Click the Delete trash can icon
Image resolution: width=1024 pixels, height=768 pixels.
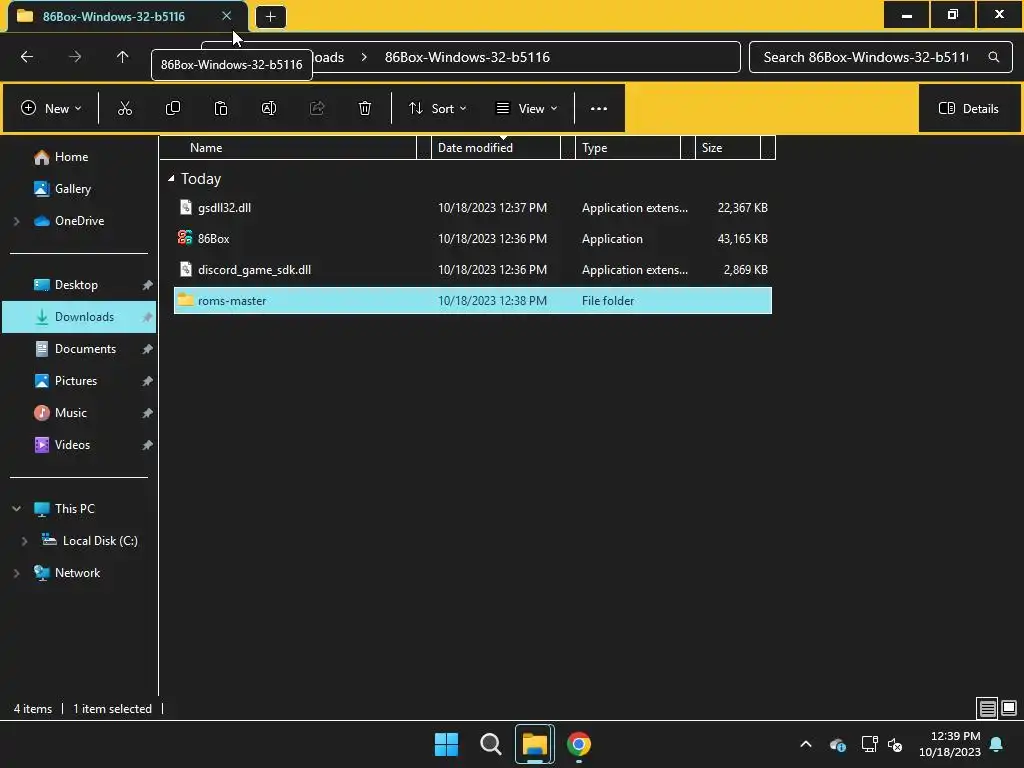tap(365, 108)
